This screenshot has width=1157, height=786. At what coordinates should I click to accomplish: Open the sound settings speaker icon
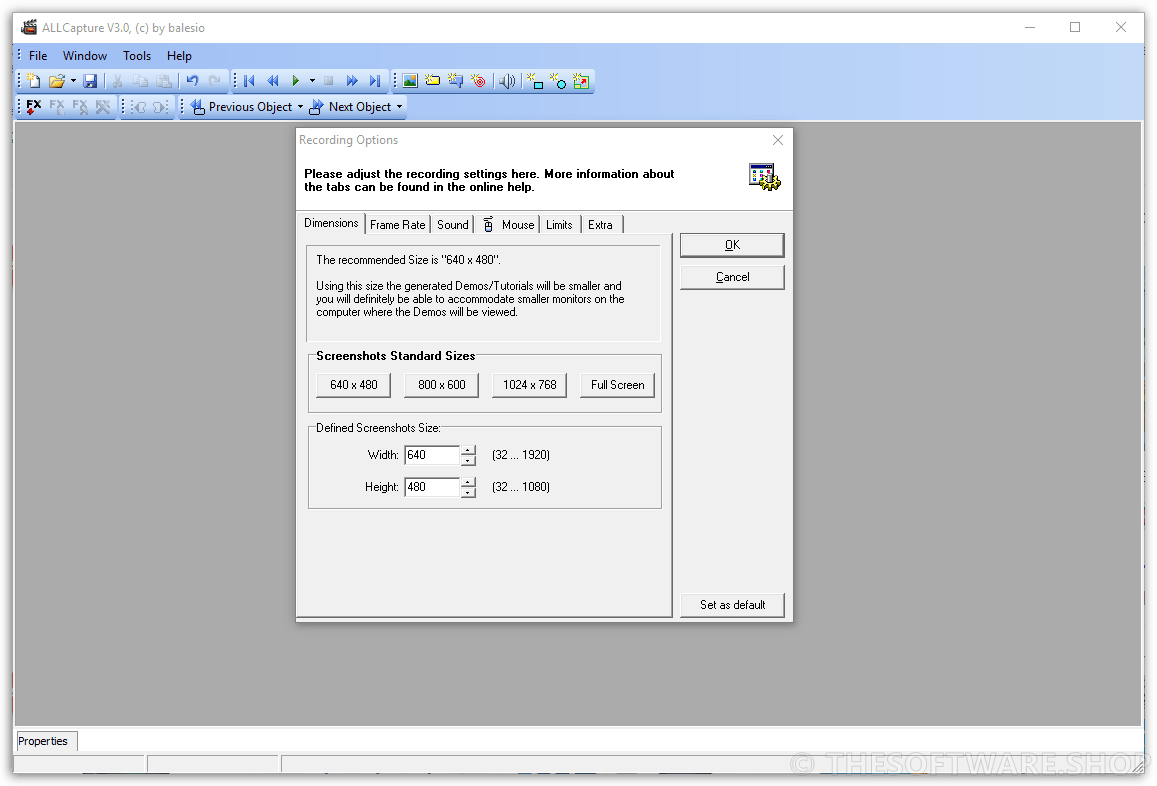click(507, 81)
